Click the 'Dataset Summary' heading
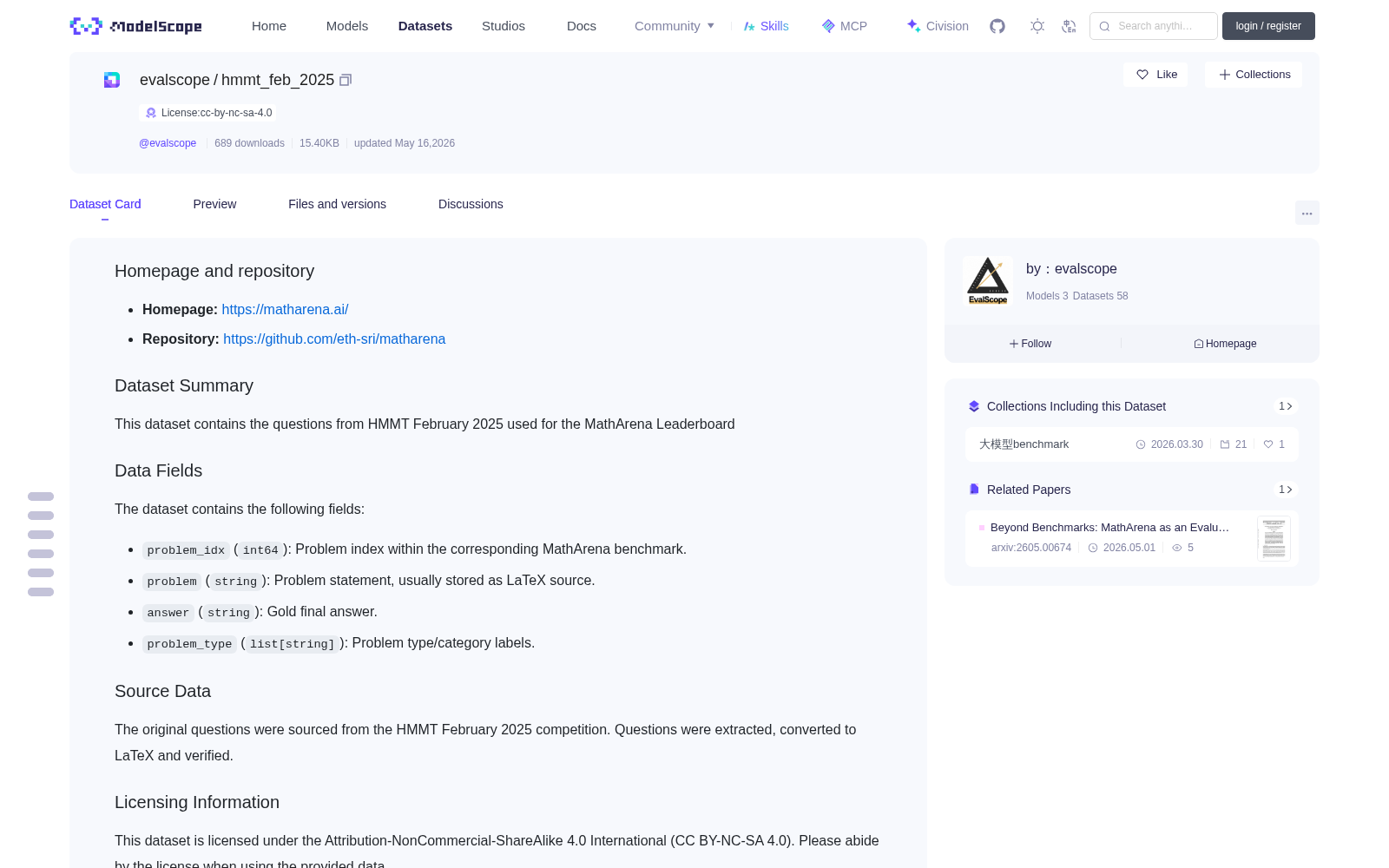Viewport: 1389px width, 868px height. [184, 385]
